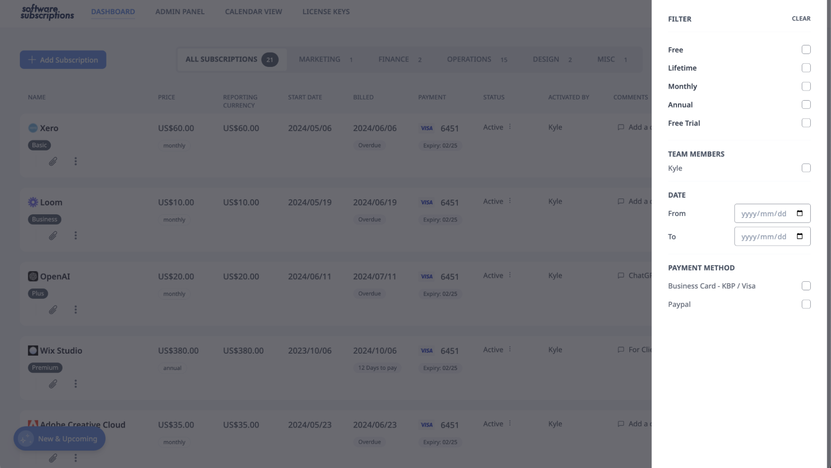Check the Paypal payment method checkbox
The height and width of the screenshot is (468, 831).
tap(806, 304)
